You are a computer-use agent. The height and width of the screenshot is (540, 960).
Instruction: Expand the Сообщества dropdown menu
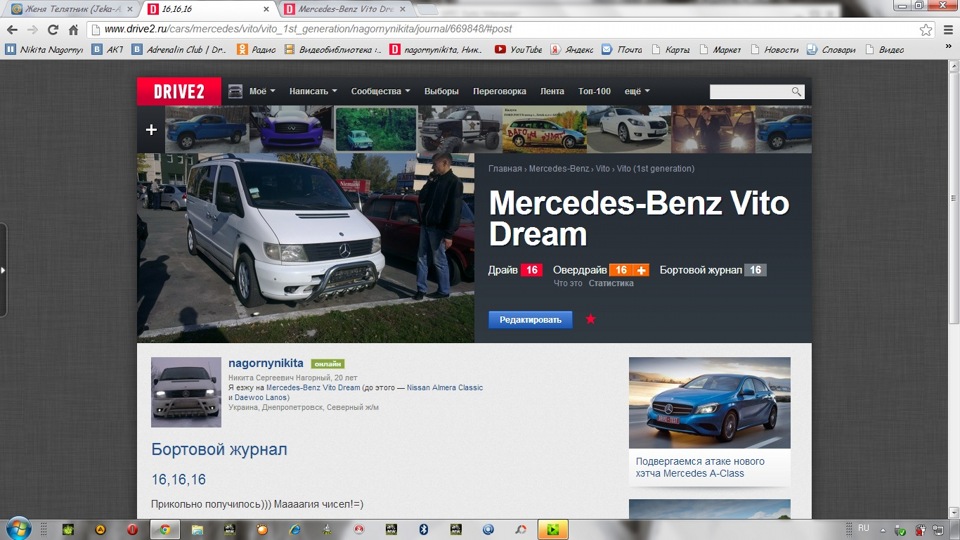click(x=380, y=91)
